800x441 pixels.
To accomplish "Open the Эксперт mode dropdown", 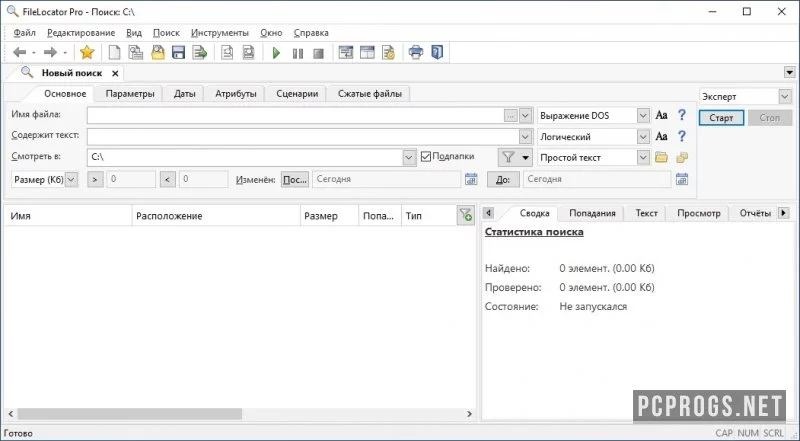I will pos(785,96).
